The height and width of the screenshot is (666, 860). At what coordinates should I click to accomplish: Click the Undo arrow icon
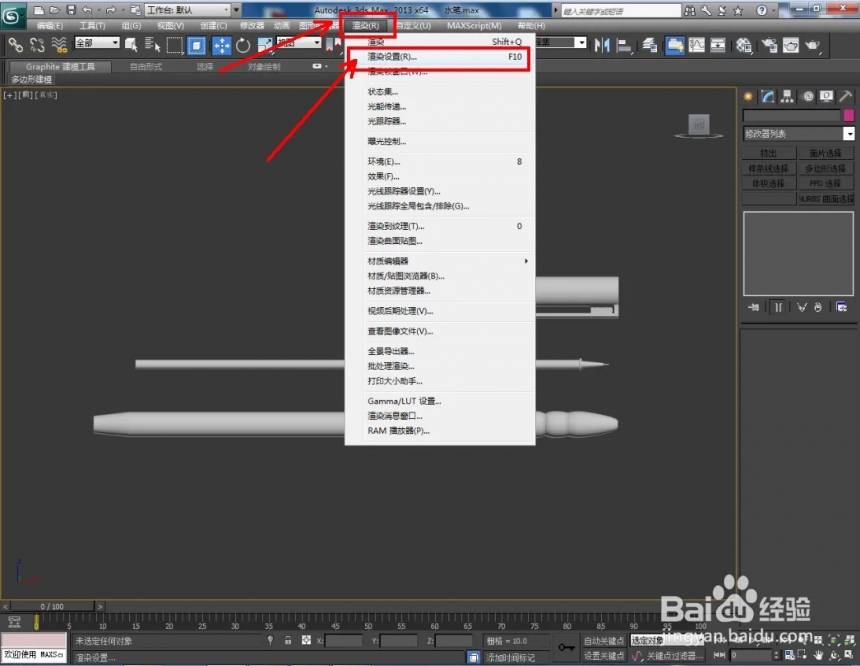click(87, 10)
